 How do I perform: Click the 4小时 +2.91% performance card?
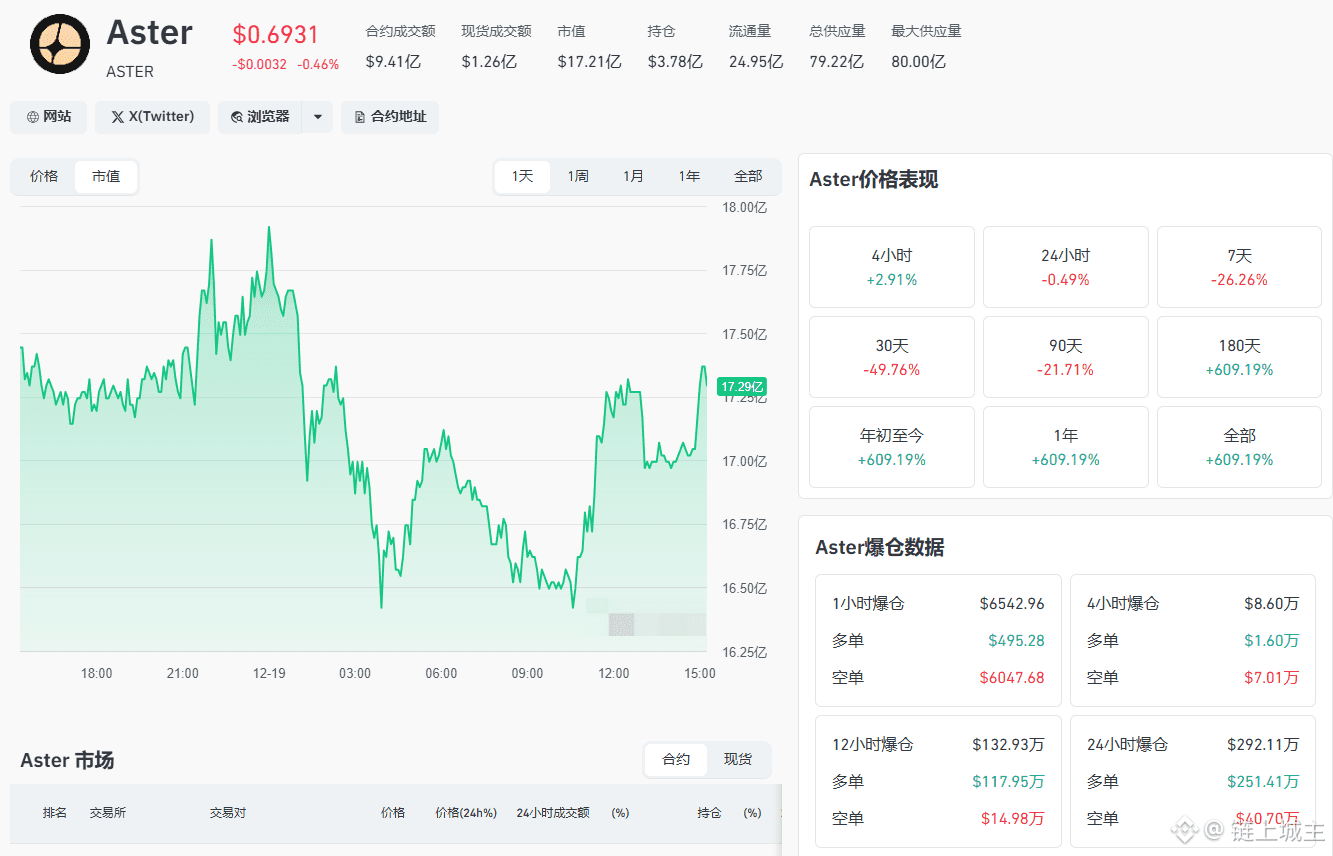click(x=892, y=267)
